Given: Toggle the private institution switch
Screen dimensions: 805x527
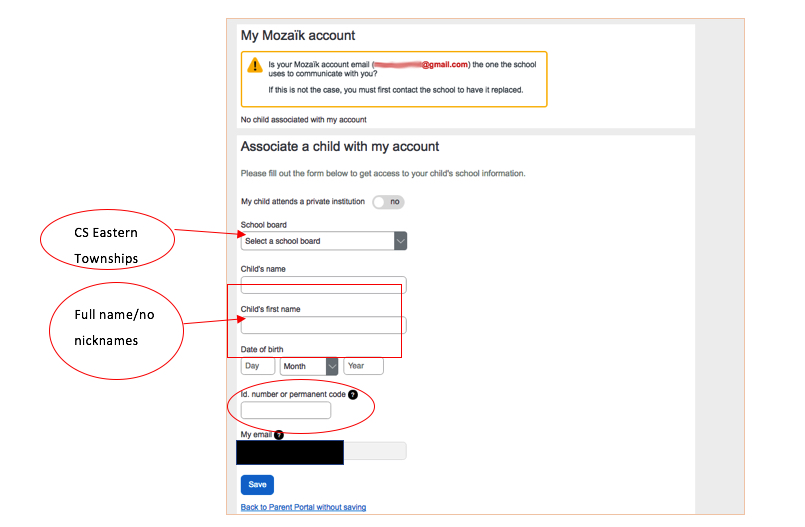Looking at the screenshot, I should click(388, 202).
